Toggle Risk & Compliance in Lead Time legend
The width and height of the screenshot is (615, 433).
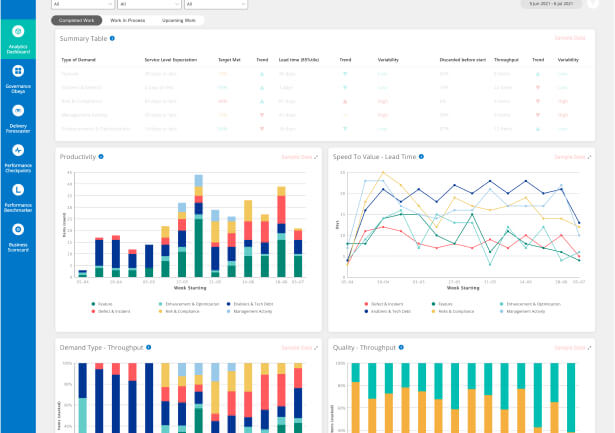[453, 311]
